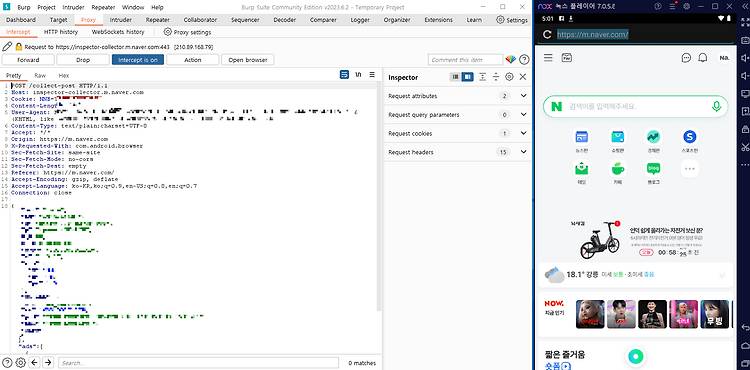Viewport: 750px width, 370px height.
Task: Click the Comment this item field
Action: (465, 60)
